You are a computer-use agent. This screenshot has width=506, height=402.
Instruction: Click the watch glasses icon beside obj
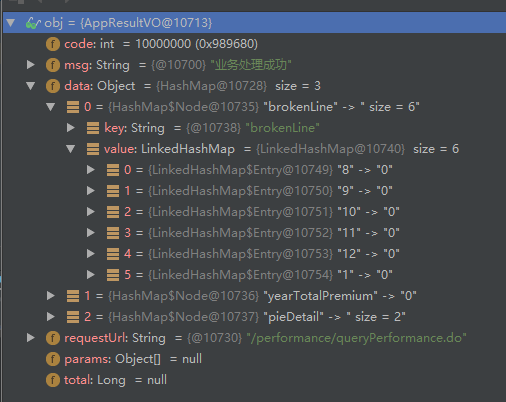[x=33, y=23]
